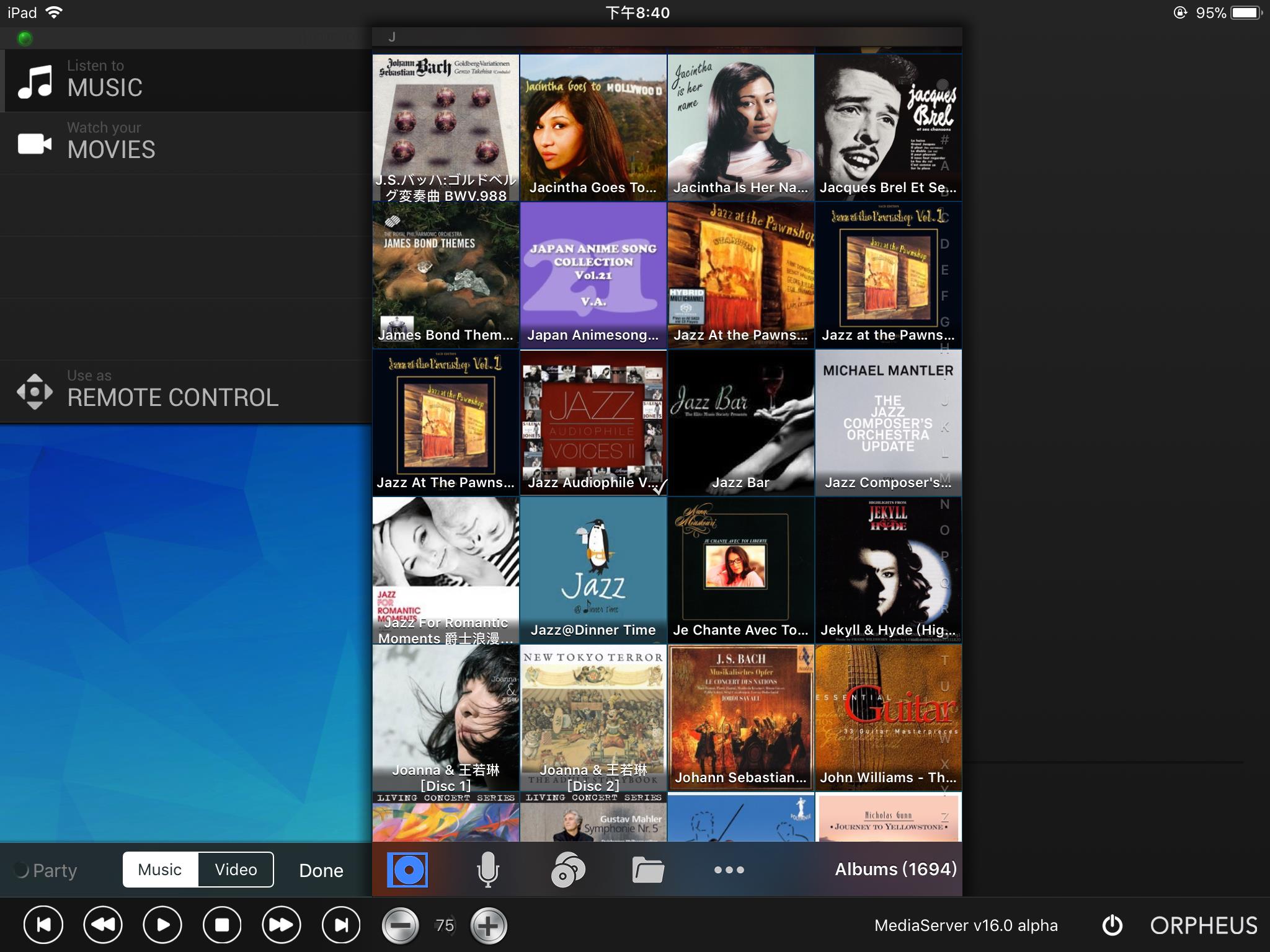Open Joanna & 王若琳 Disc 1 album

[x=446, y=718]
